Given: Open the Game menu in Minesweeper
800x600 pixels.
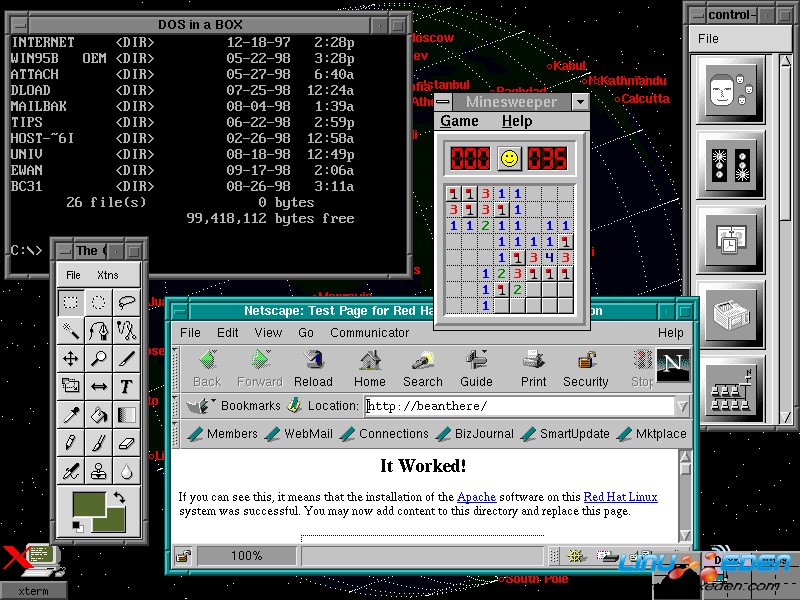Looking at the screenshot, I should (459, 121).
